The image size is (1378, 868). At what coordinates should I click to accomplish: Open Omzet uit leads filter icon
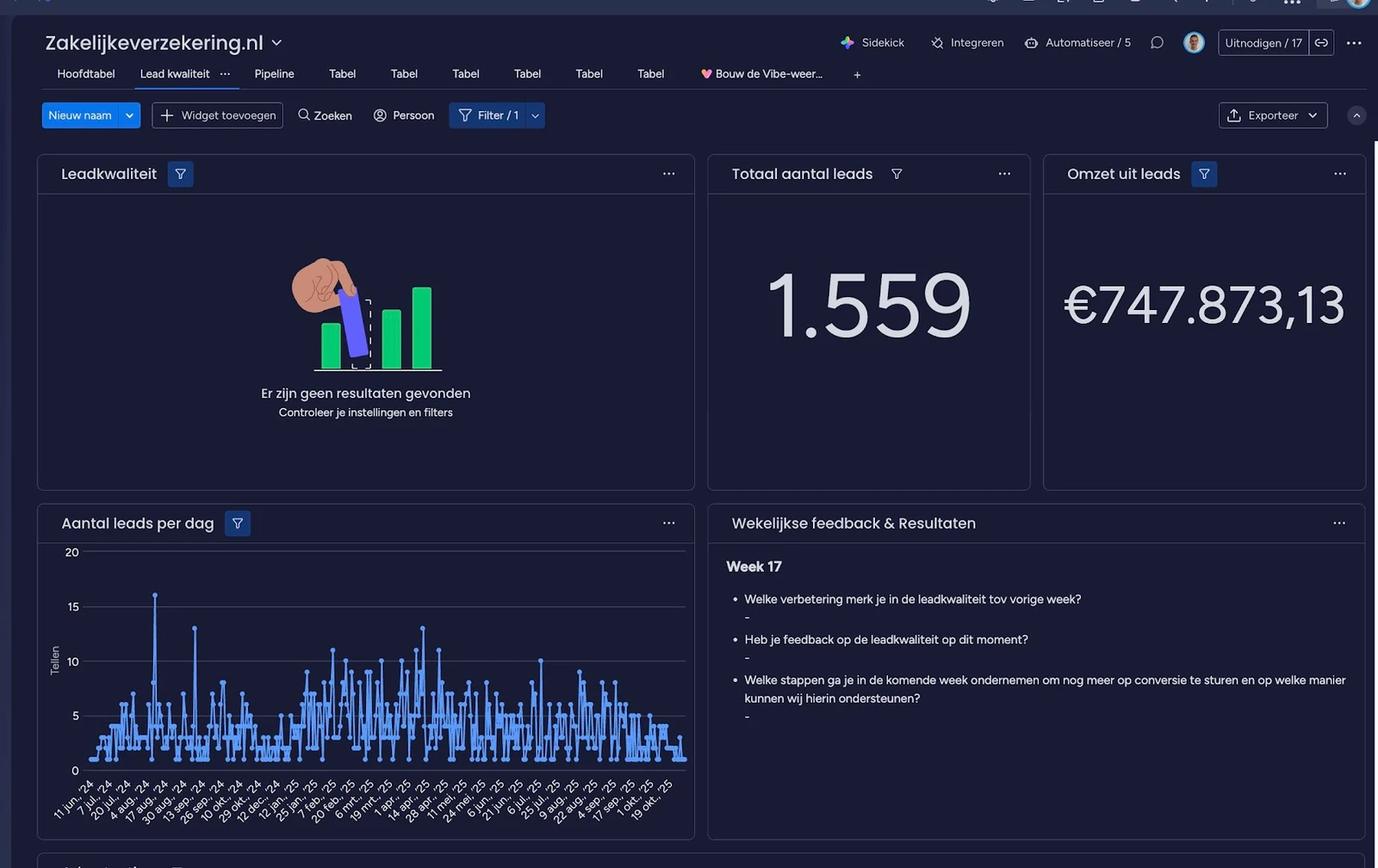tap(1204, 174)
